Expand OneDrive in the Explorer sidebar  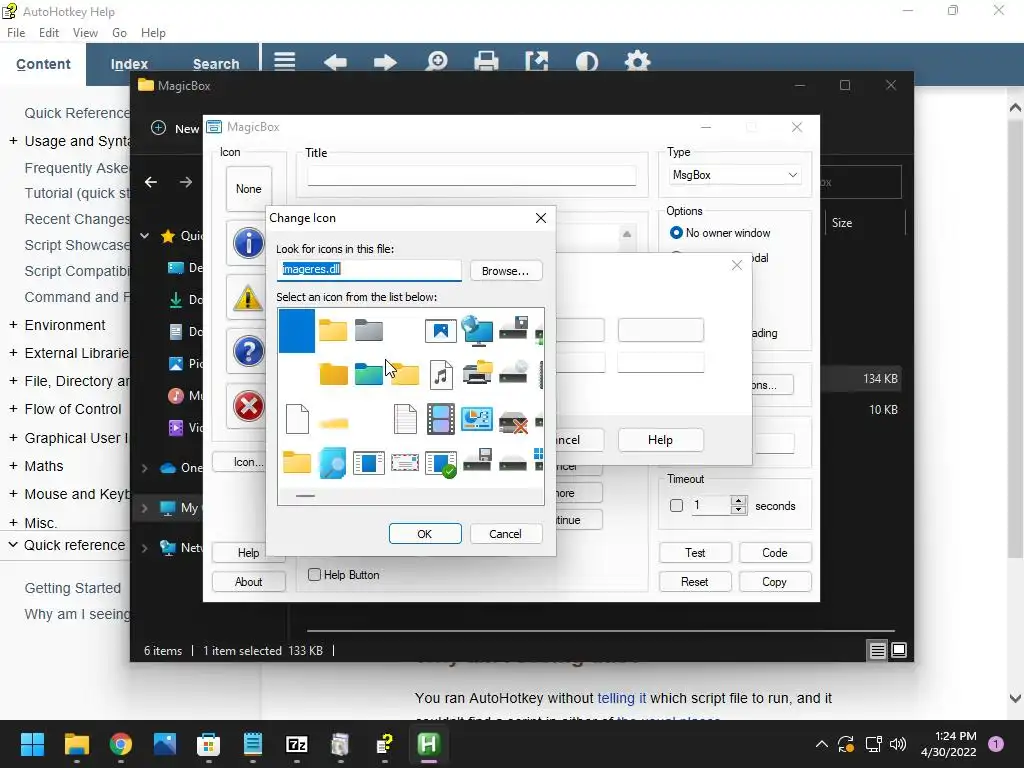point(144,468)
